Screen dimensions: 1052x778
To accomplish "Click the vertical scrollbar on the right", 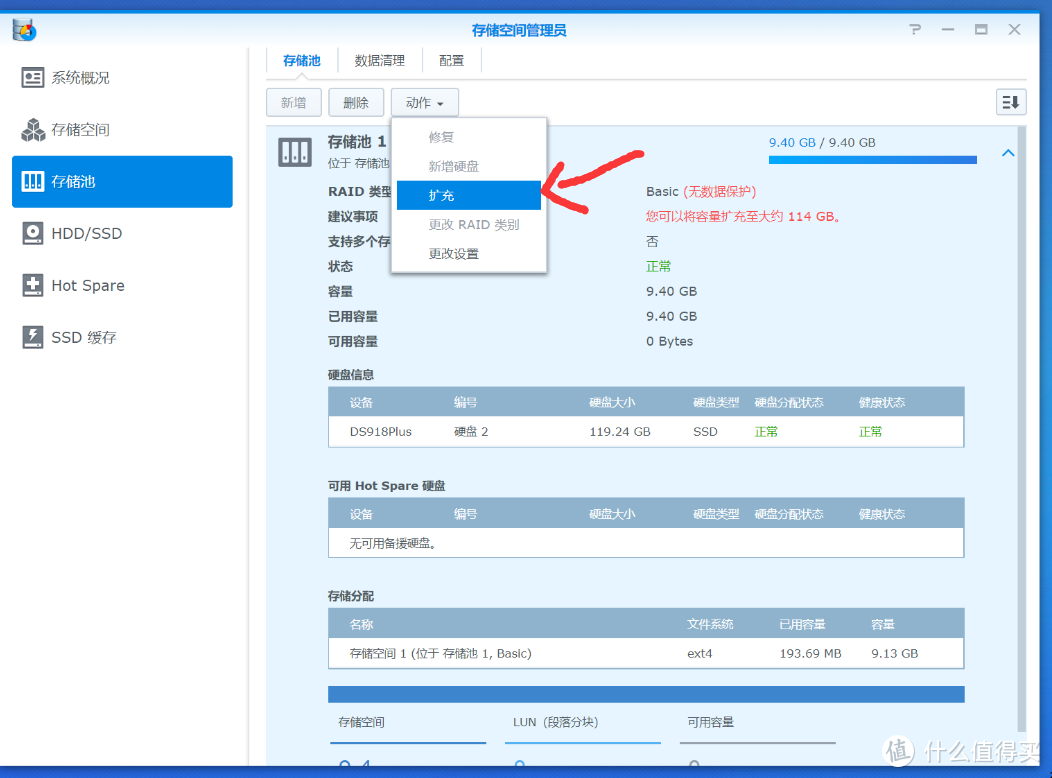I will (1021, 429).
